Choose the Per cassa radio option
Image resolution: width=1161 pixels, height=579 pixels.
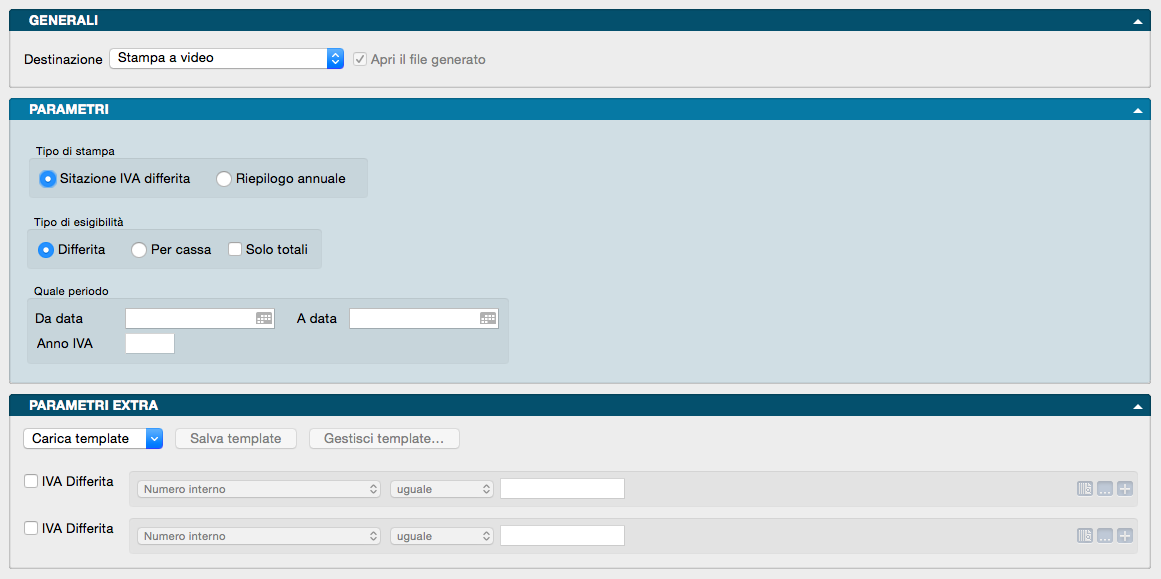tap(139, 250)
